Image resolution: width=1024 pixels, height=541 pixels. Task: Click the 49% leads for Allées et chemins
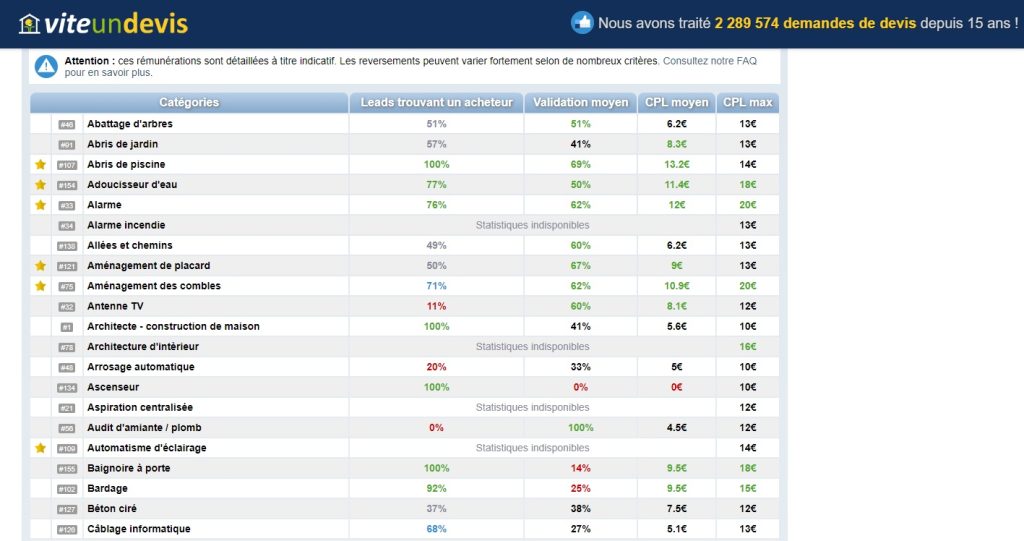coord(436,245)
